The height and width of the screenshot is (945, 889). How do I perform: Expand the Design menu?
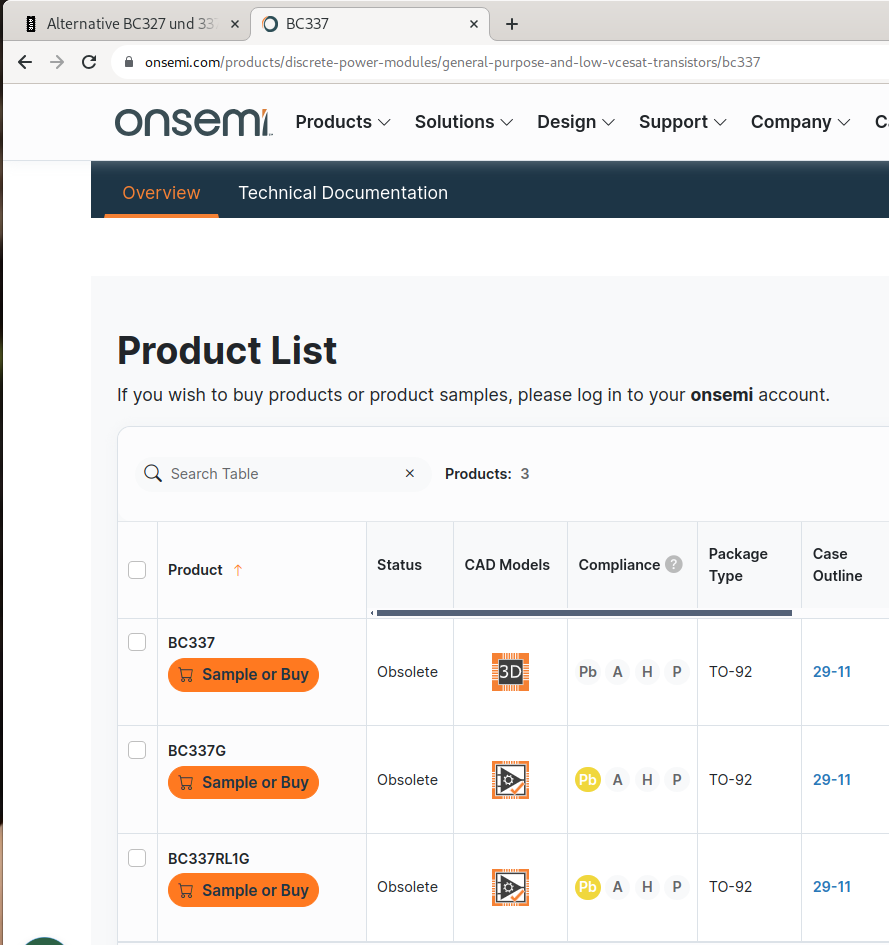pos(576,122)
